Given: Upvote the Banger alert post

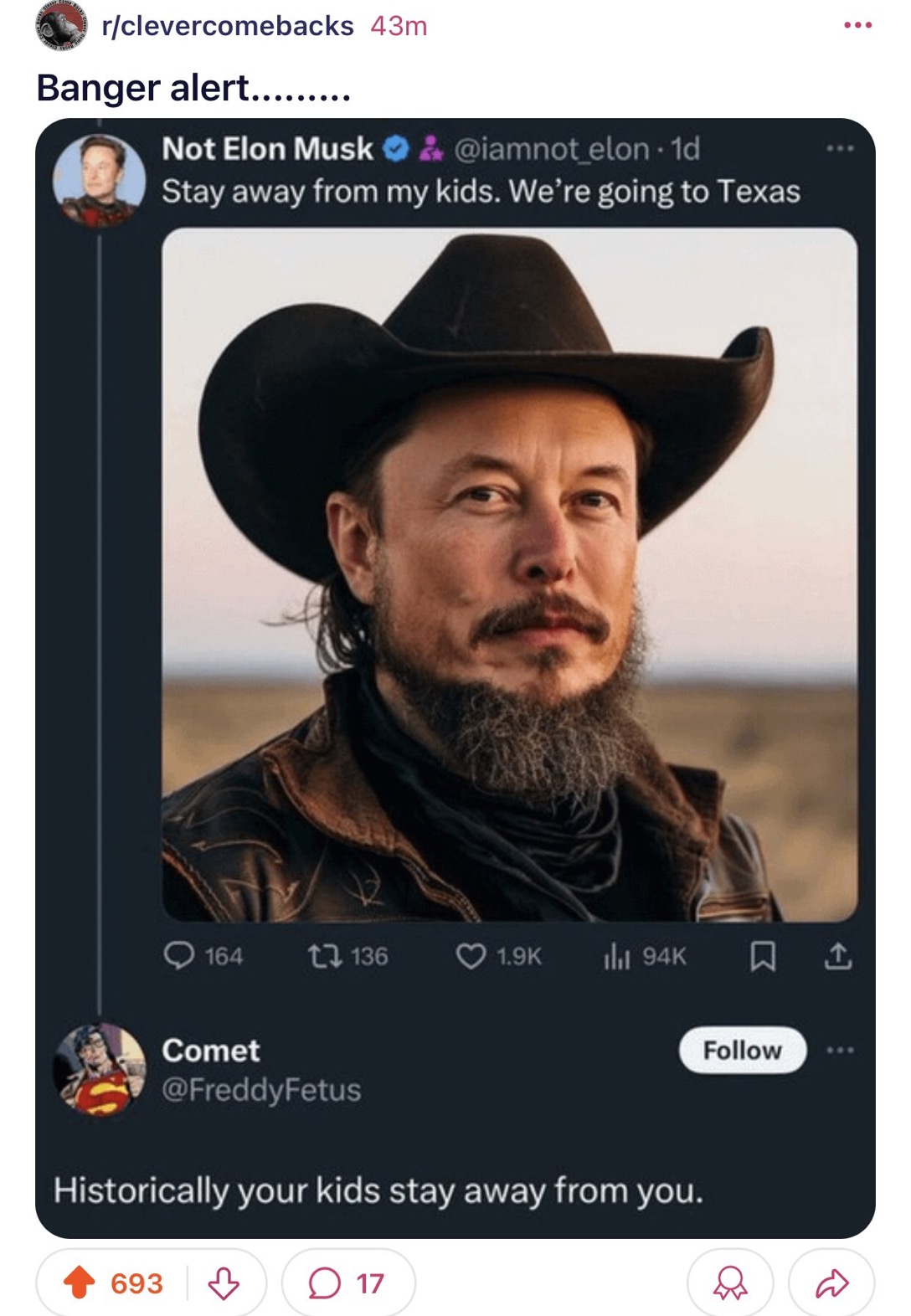Looking at the screenshot, I should coord(80,1282).
